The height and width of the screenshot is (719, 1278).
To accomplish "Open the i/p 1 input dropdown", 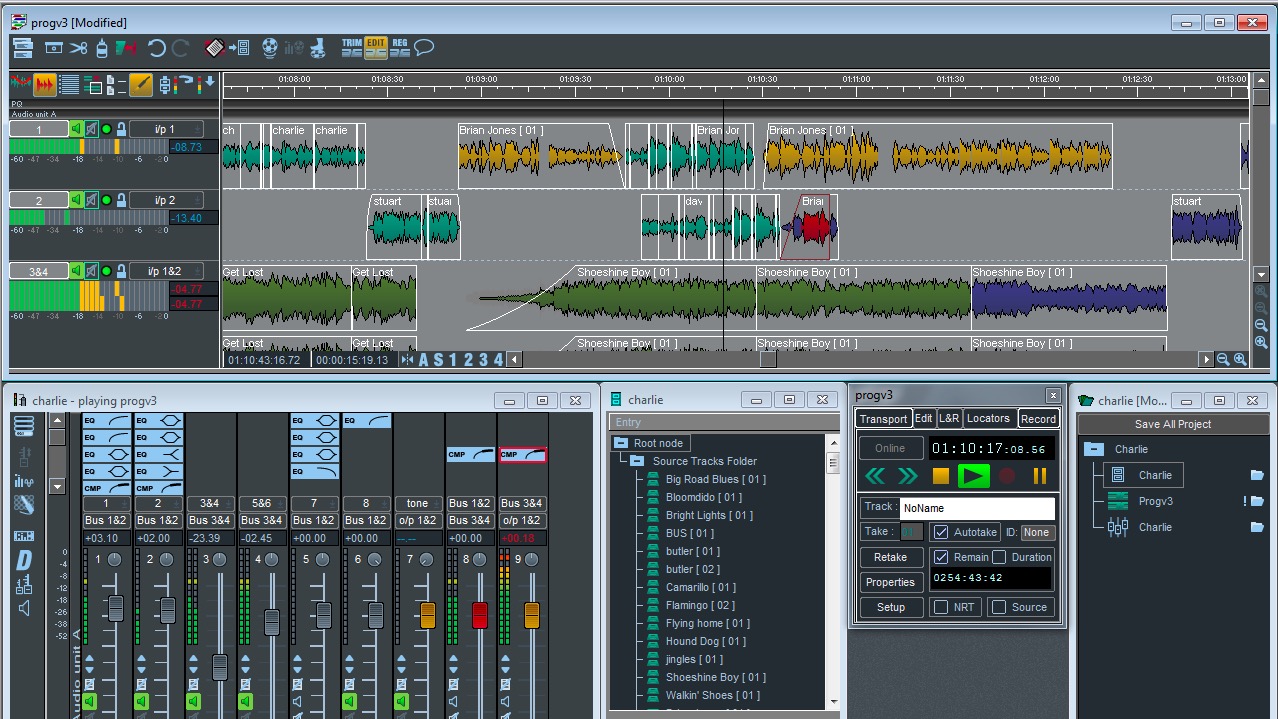I will click(166, 129).
